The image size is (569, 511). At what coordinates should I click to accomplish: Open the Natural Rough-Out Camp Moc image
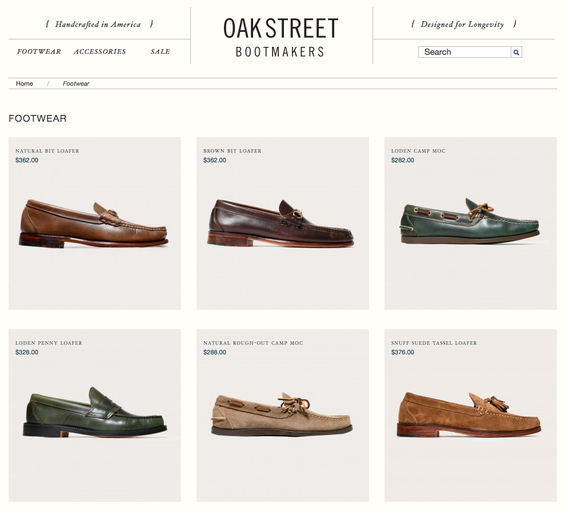click(x=281, y=414)
